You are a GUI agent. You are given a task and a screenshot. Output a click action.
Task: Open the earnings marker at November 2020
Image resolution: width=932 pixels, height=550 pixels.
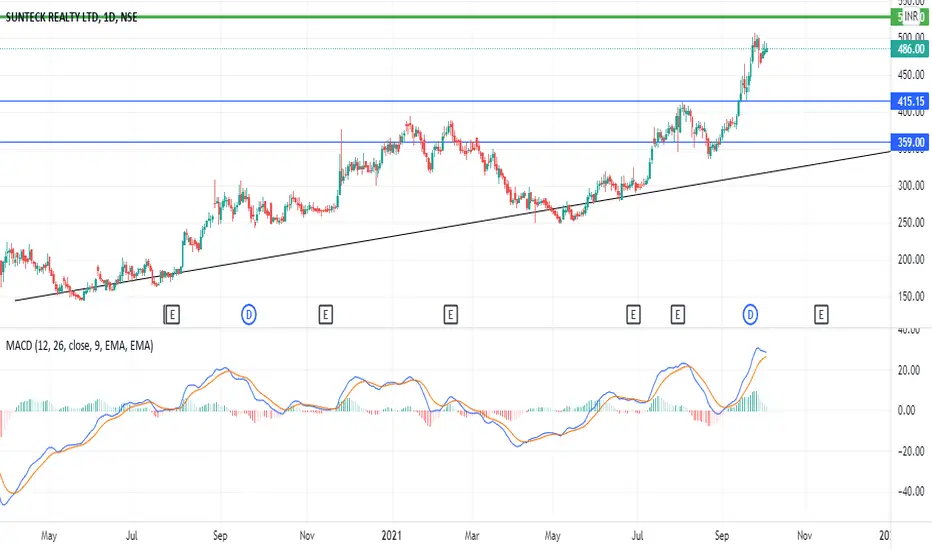point(325,315)
